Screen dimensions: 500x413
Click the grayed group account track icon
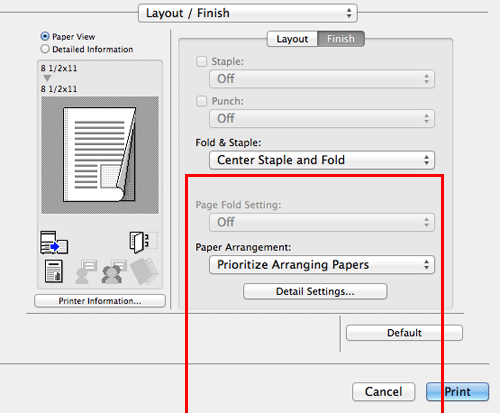pyautogui.click(x=114, y=272)
